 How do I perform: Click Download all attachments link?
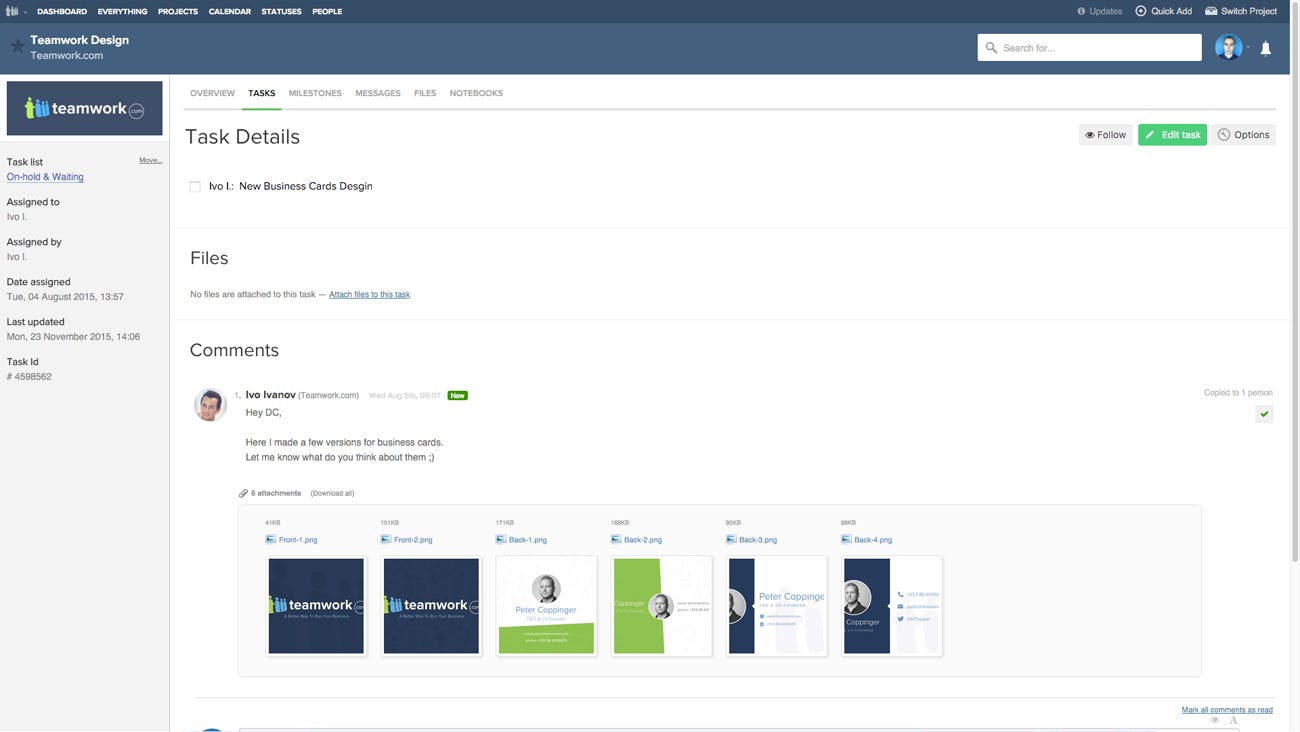point(332,493)
